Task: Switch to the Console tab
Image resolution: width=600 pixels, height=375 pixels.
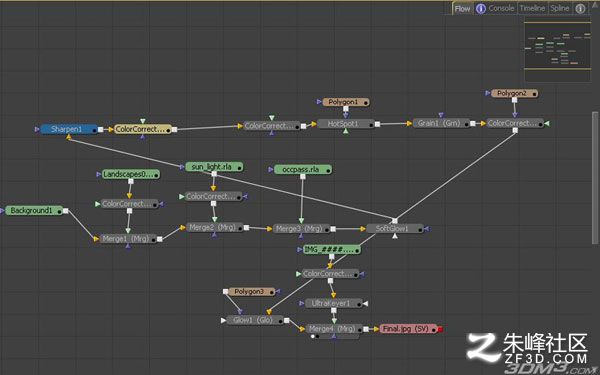Action: [501, 8]
